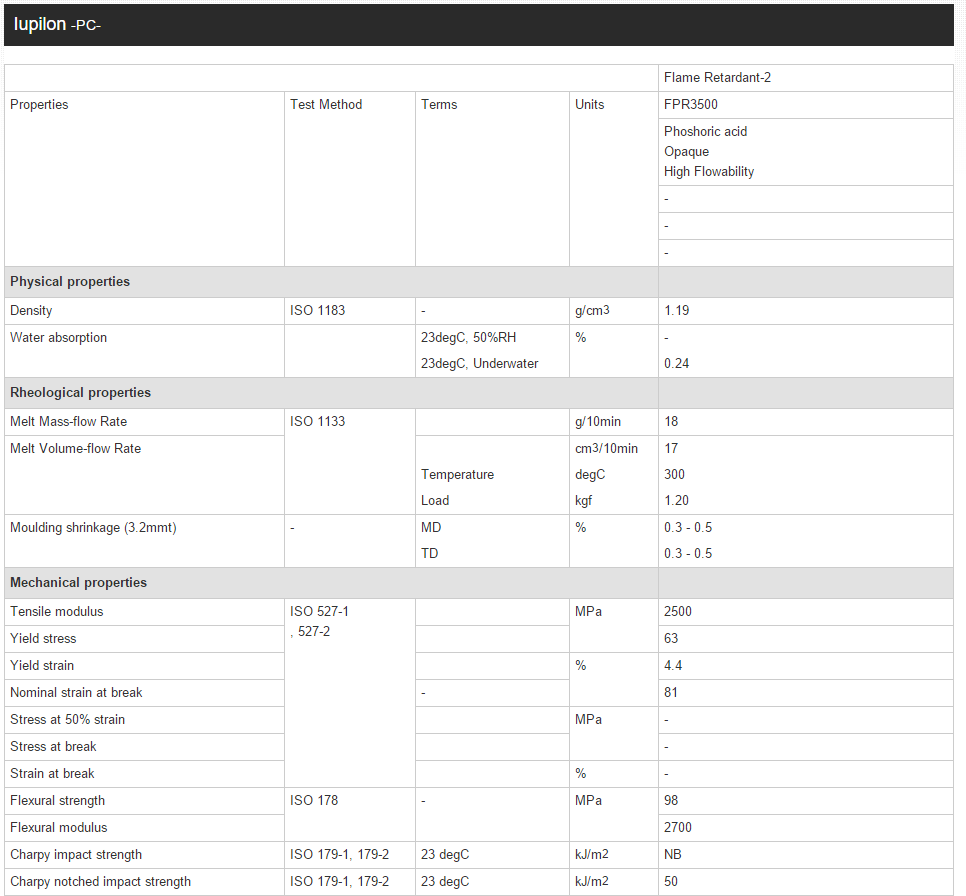The image size is (966, 896).
Task: Select the flexural strength value 98
Action: click(671, 800)
